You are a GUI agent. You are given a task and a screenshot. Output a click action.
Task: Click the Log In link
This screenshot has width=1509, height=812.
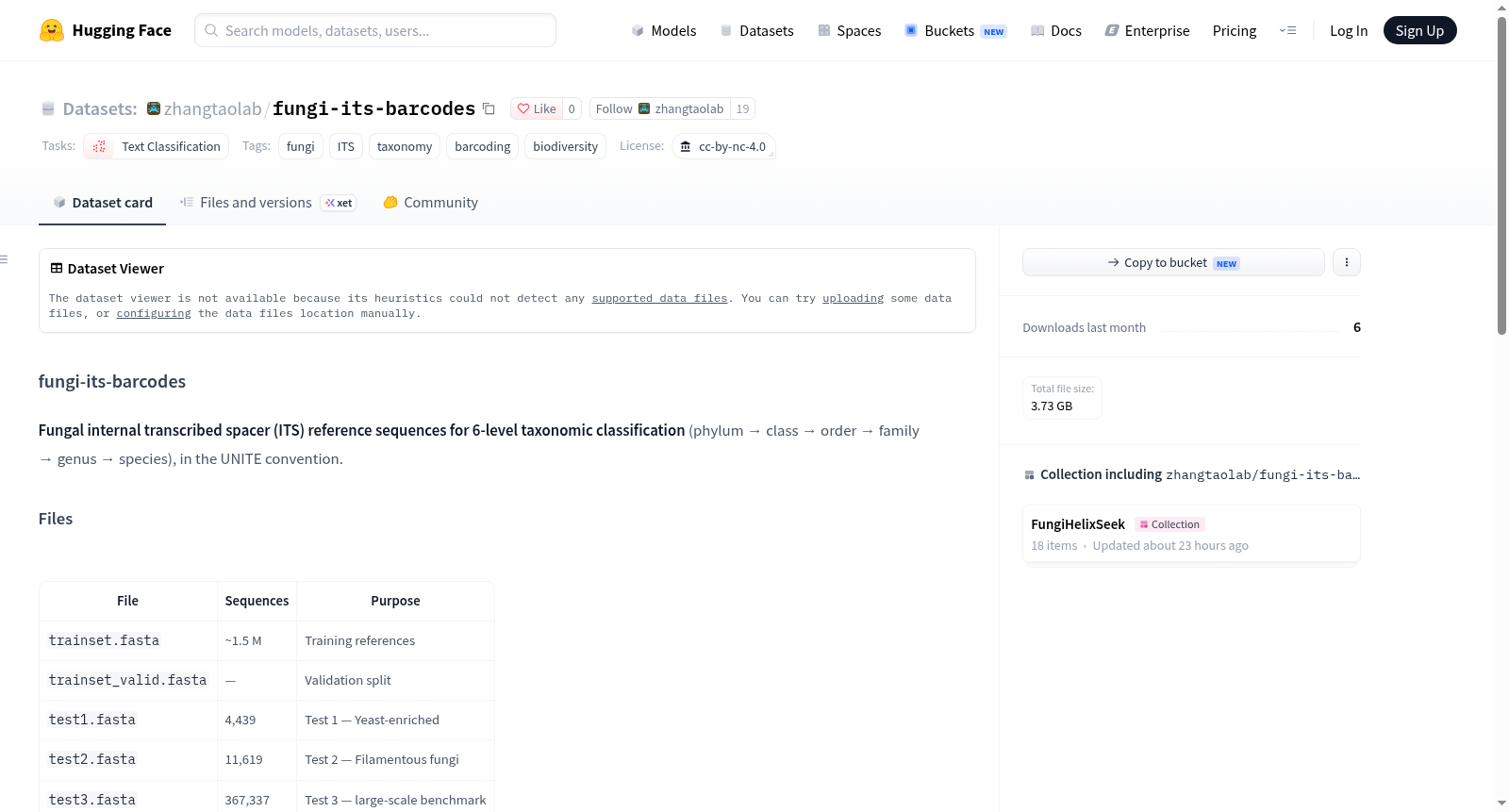pyautogui.click(x=1349, y=30)
